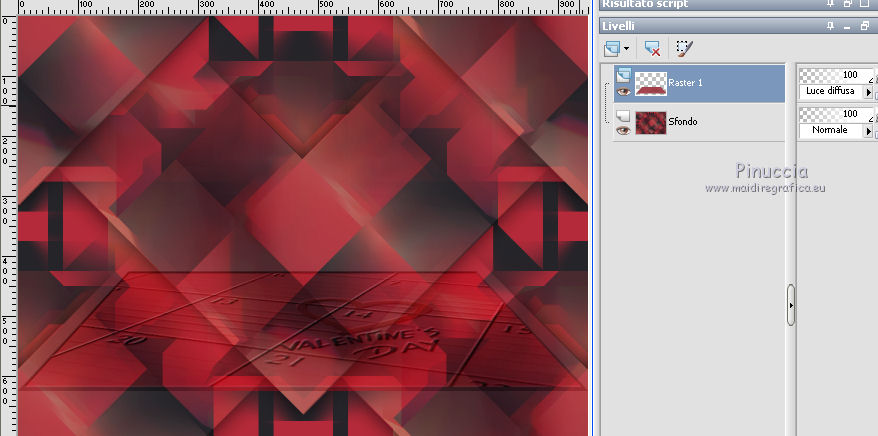Click the Sfondo layer thumbnail

coord(651,123)
